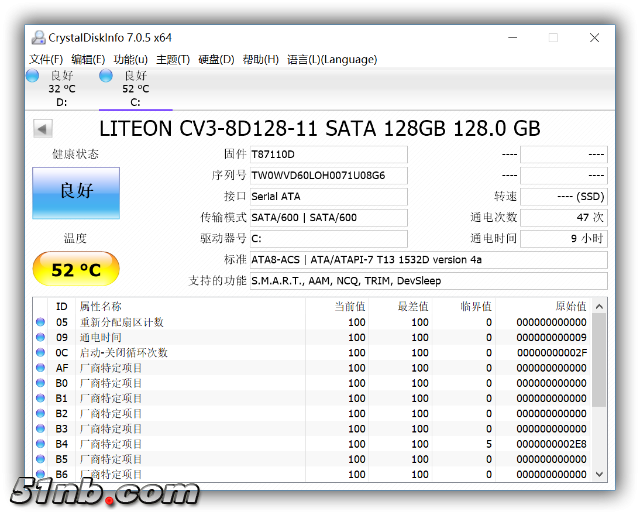640x515 pixels.
Task: Click the serial number field
Action: [328, 175]
